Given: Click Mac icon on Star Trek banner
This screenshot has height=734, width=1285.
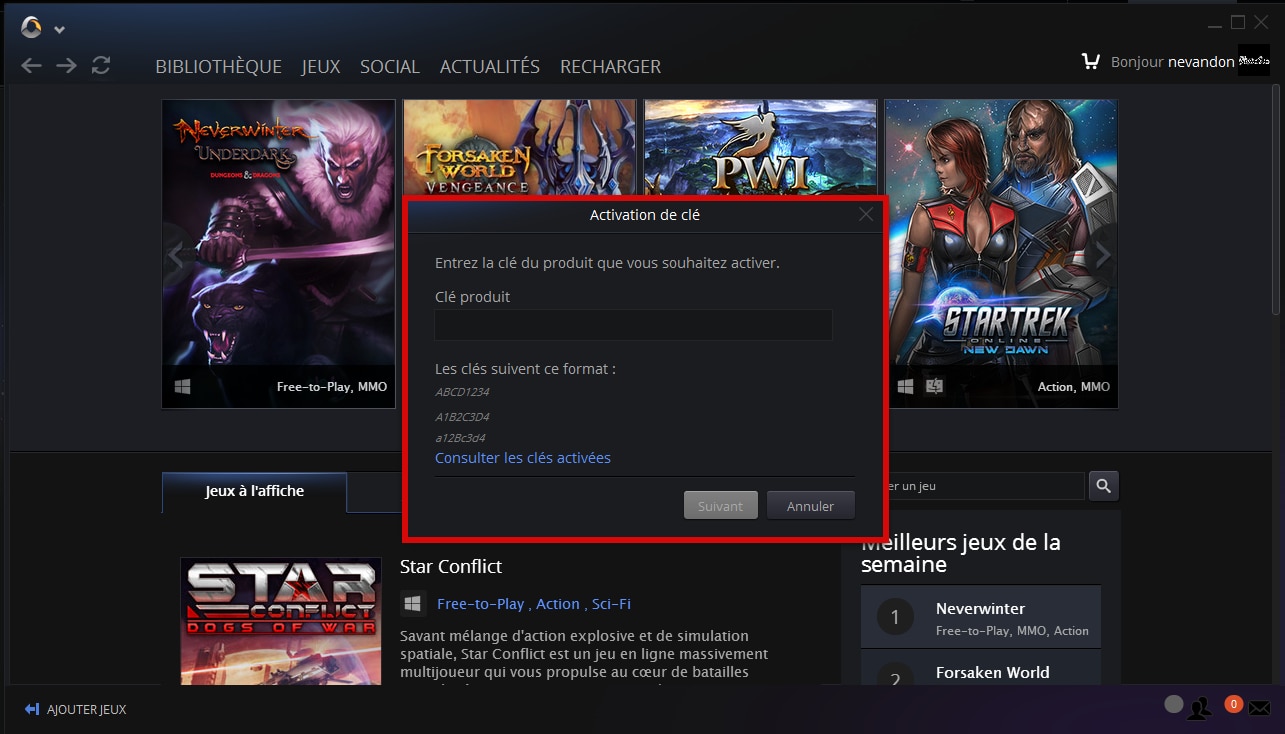Looking at the screenshot, I should click(x=934, y=386).
